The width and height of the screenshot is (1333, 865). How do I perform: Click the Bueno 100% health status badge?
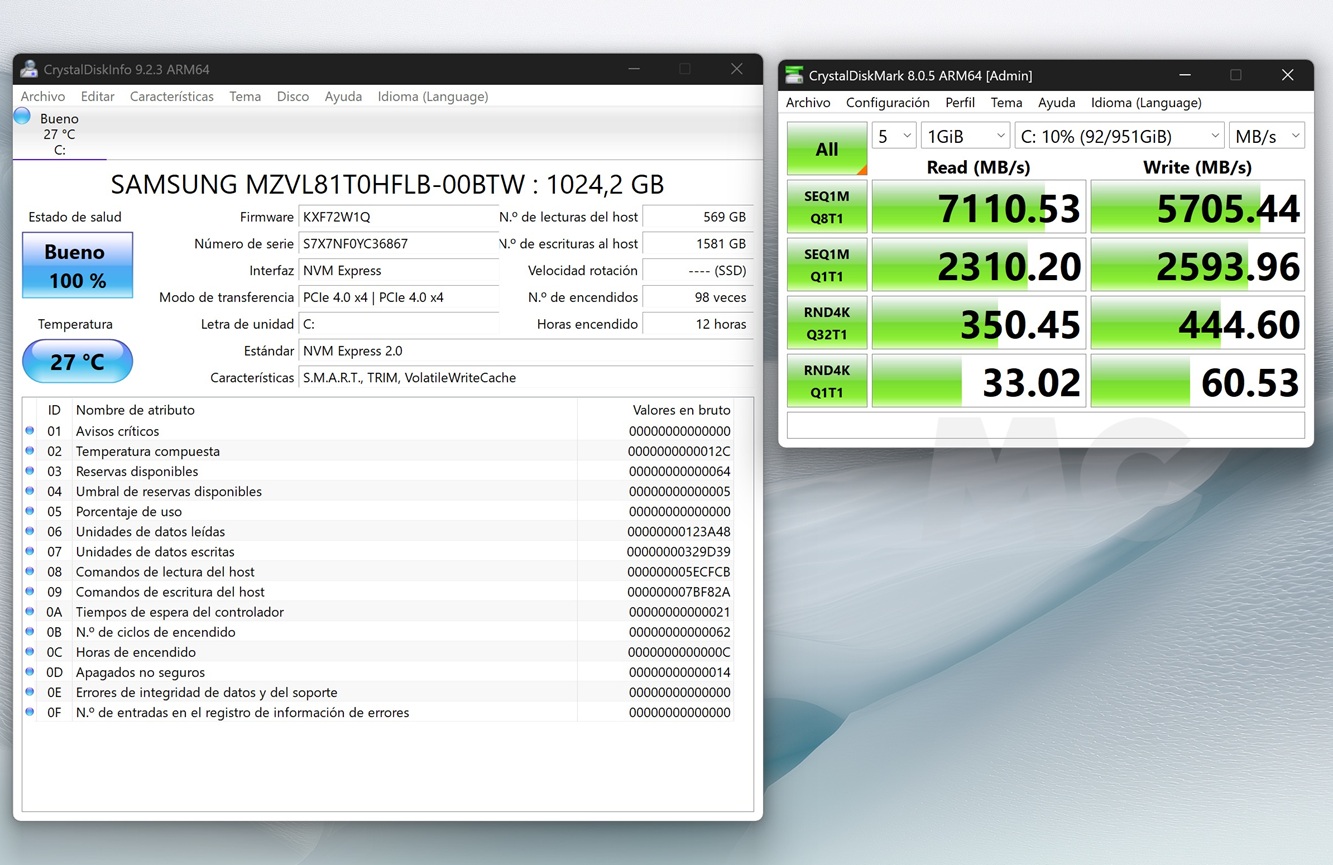click(x=77, y=265)
